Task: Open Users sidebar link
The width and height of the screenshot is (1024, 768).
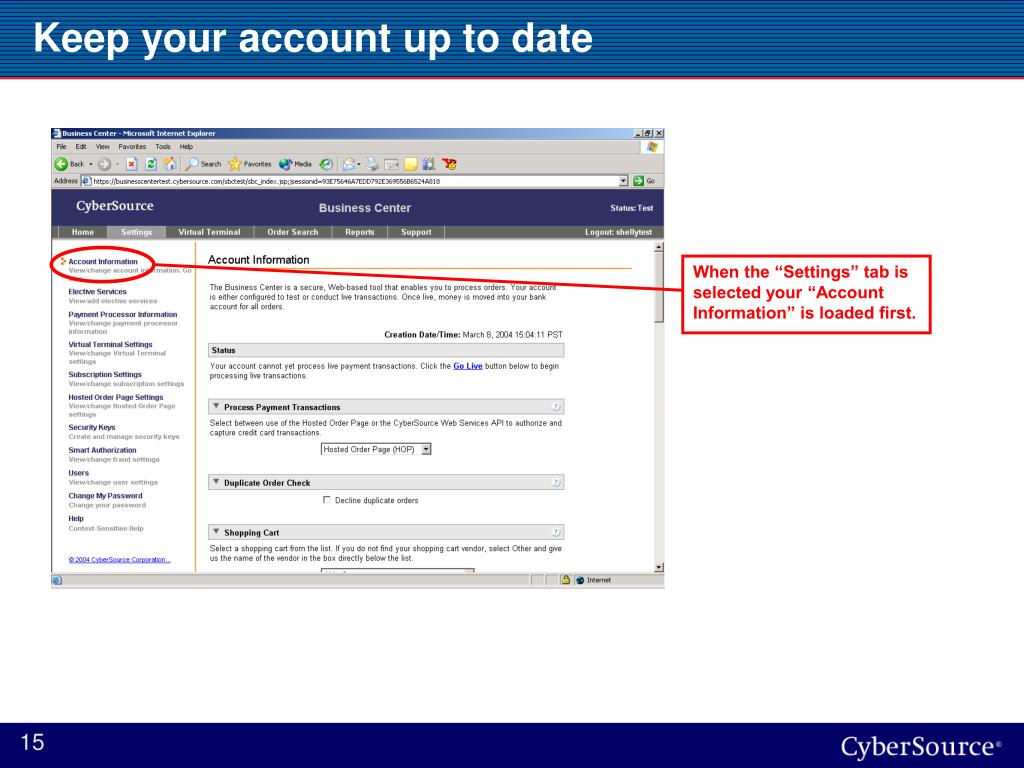Action: pyautogui.click(x=78, y=473)
